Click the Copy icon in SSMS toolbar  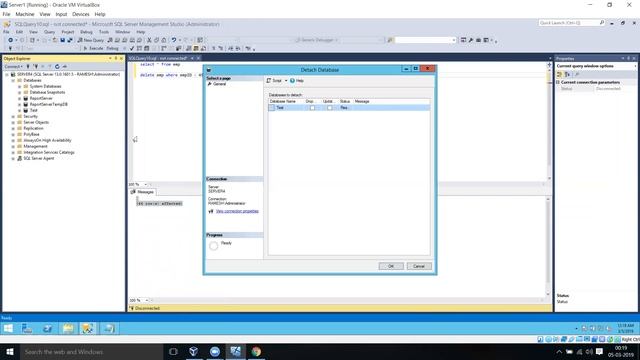tap(156, 40)
